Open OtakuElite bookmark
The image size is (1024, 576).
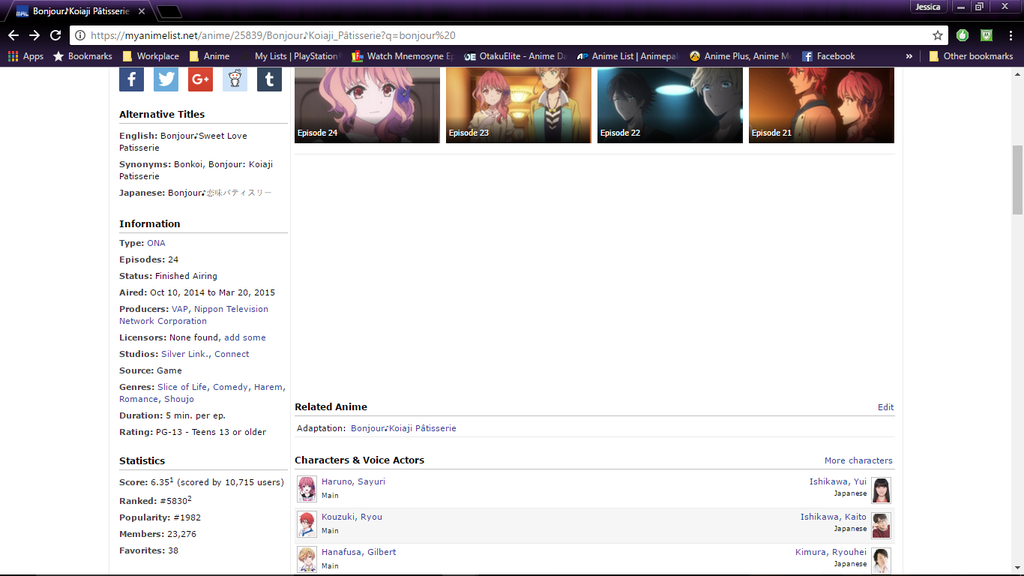515,56
